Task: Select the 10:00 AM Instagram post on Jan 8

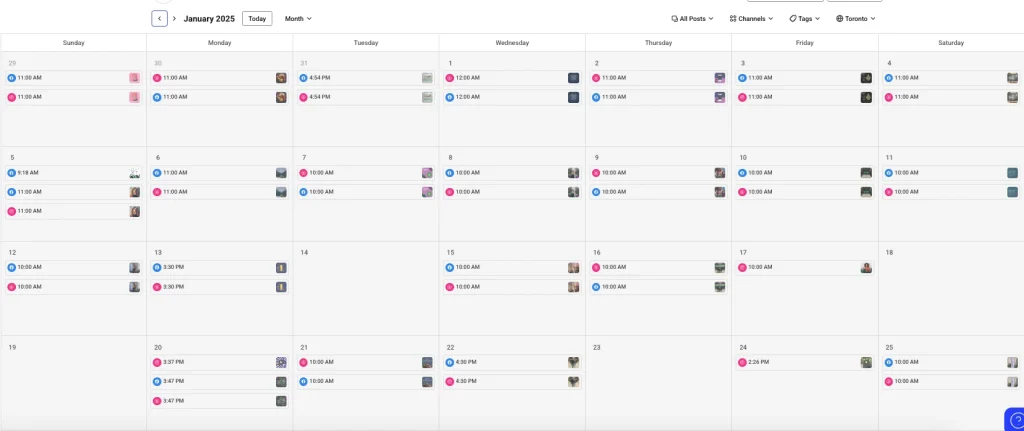Action: [512, 192]
